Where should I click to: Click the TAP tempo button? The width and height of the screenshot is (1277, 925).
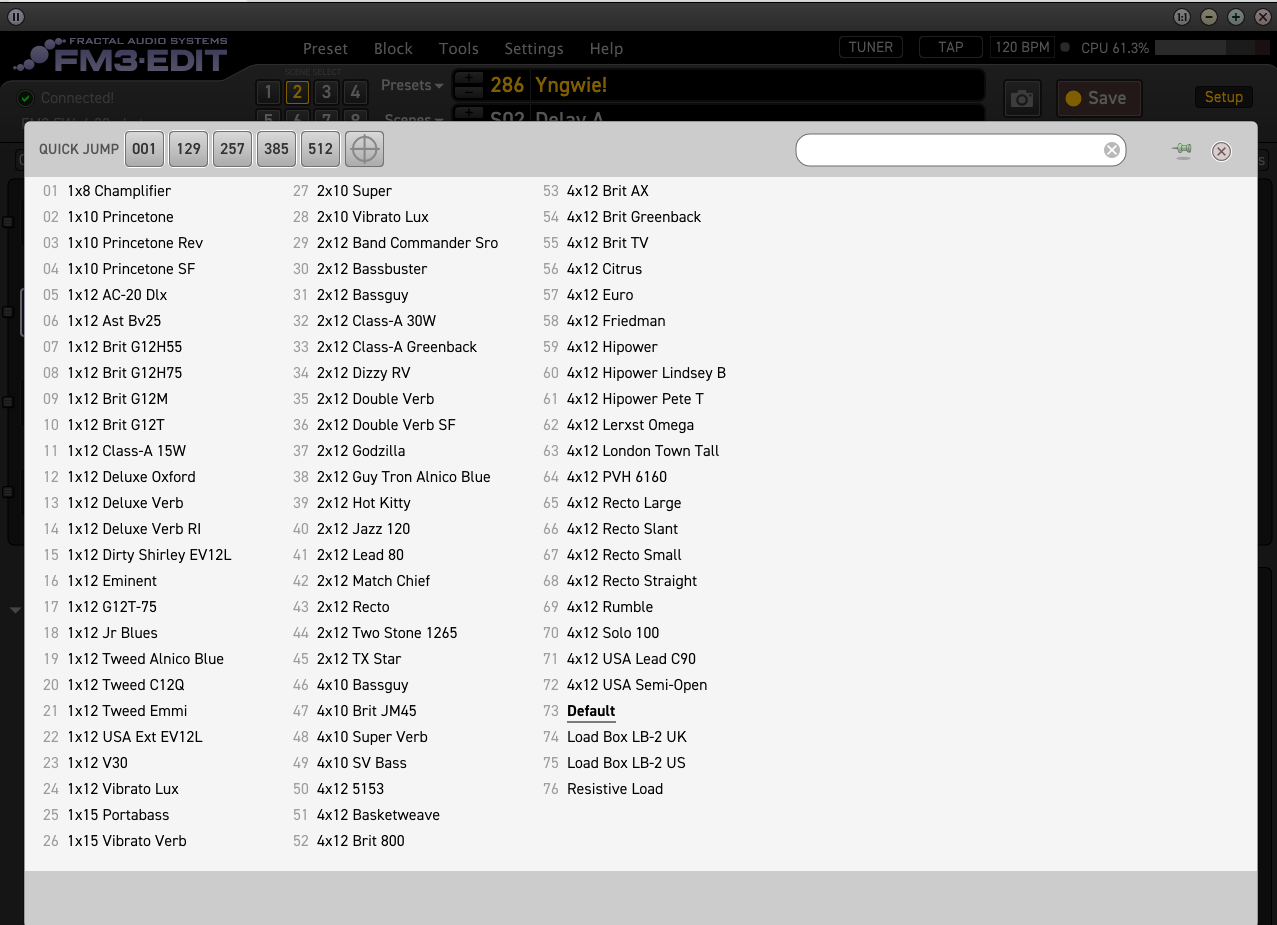(x=951, y=47)
